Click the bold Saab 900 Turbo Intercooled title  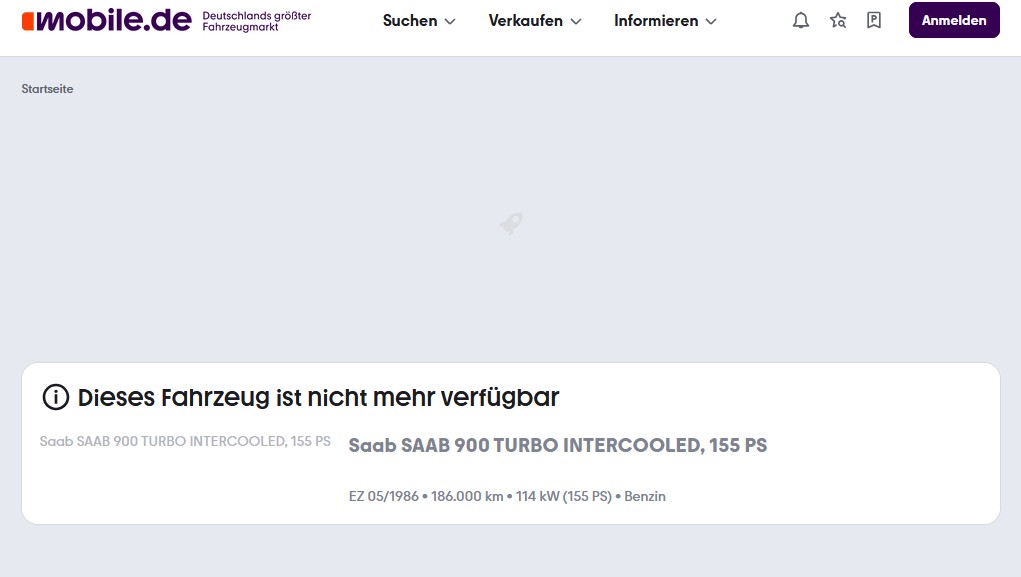pyautogui.click(x=557, y=445)
